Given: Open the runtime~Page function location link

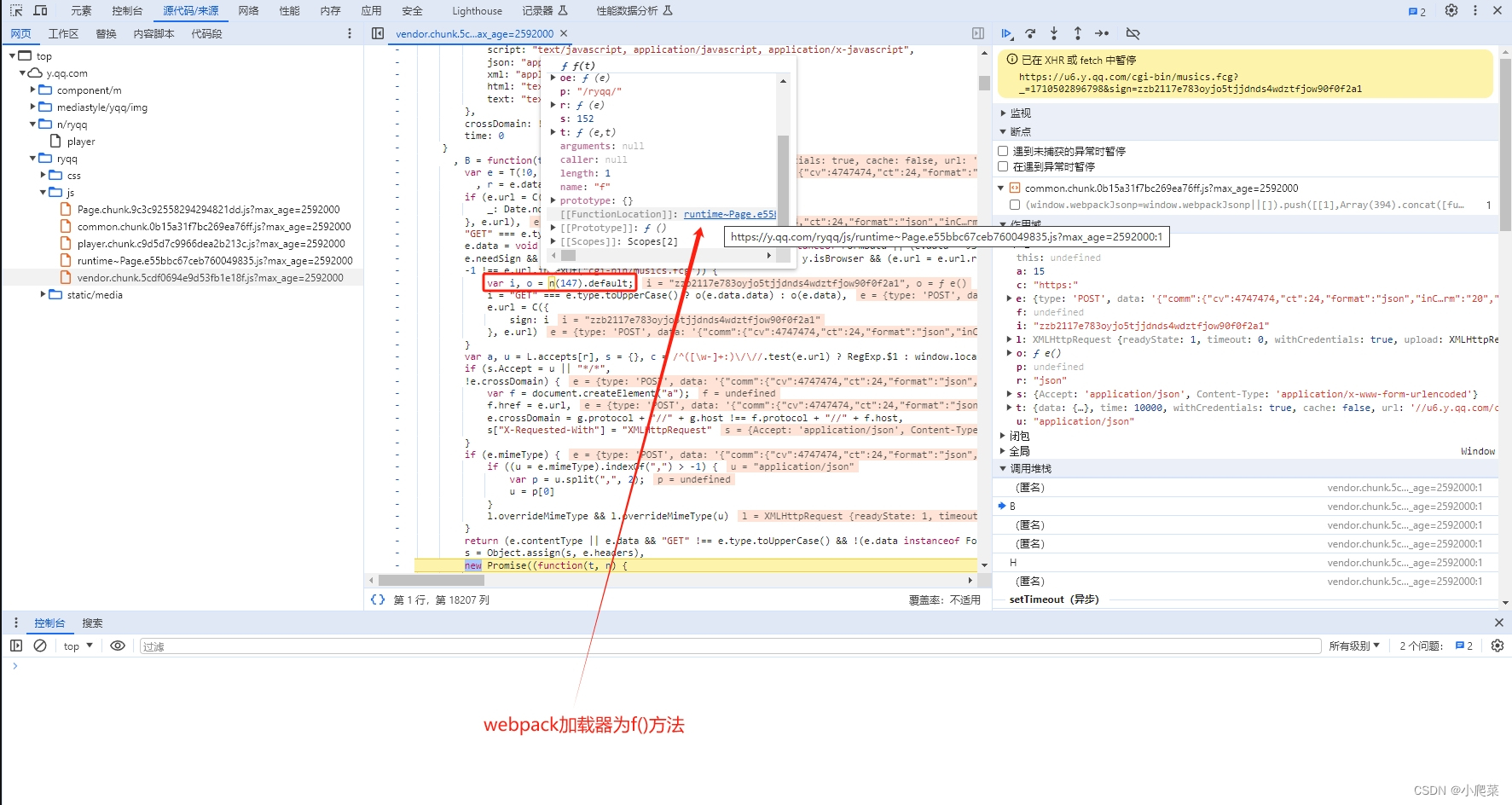Looking at the screenshot, I should point(729,214).
